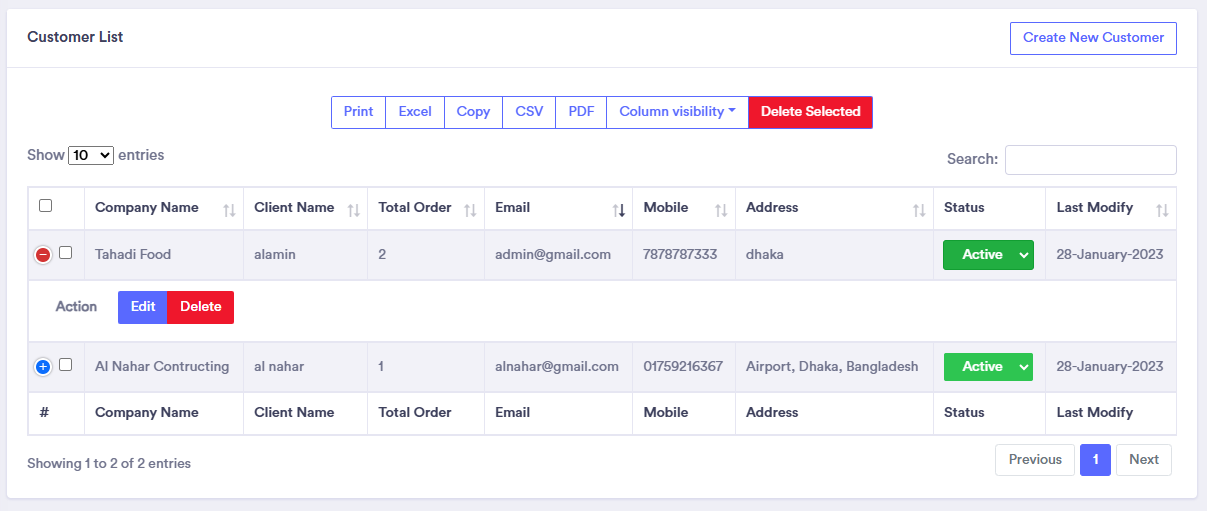This screenshot has height=511, width=1207.
Task: Check the Tahadi Food row checkbox
Action: (x=66, y=253)
